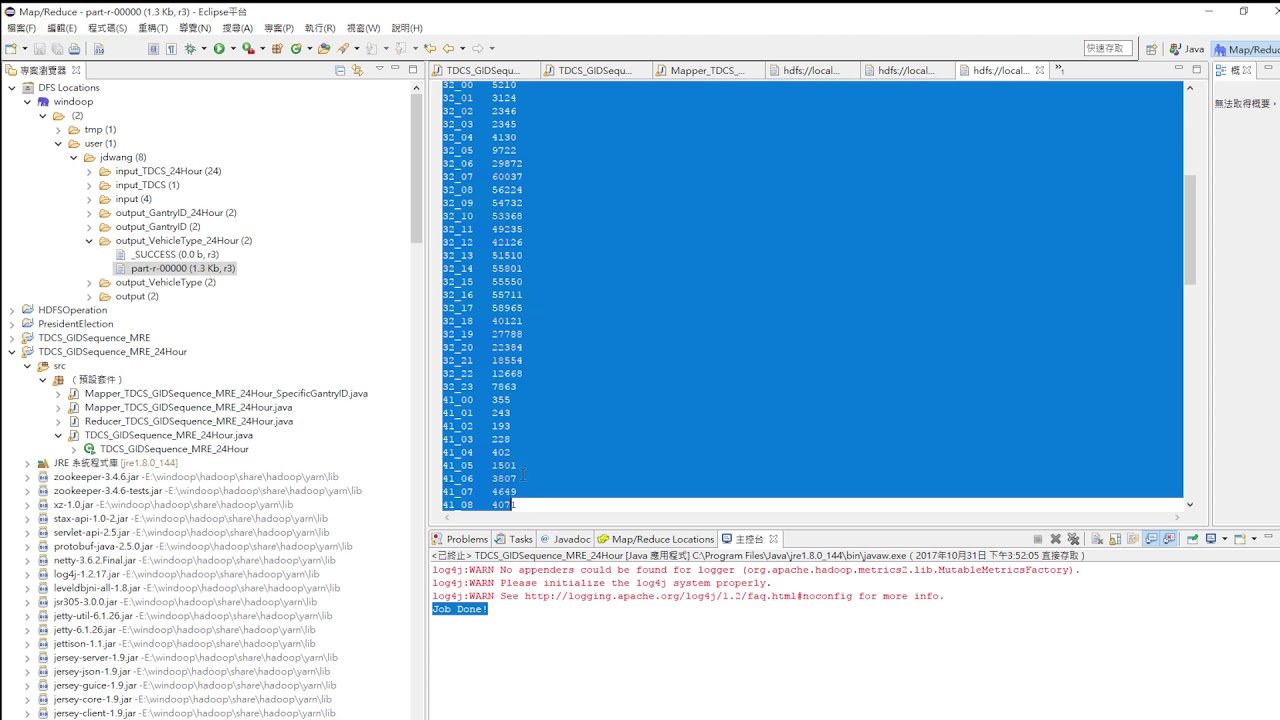Open the Mapper_TDCS_ editor tab
Screen dimensions: 1280x720
[x=708, y=70]
